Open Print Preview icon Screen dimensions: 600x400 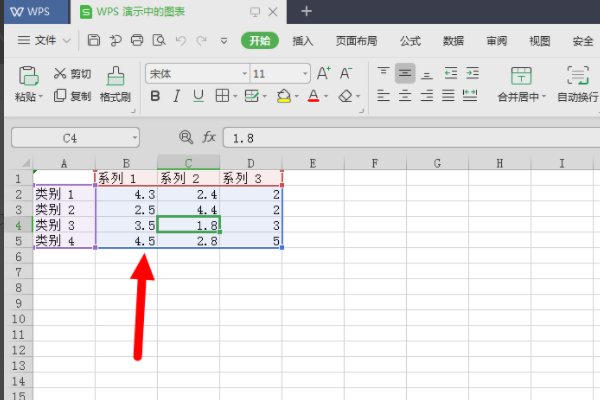159,40
